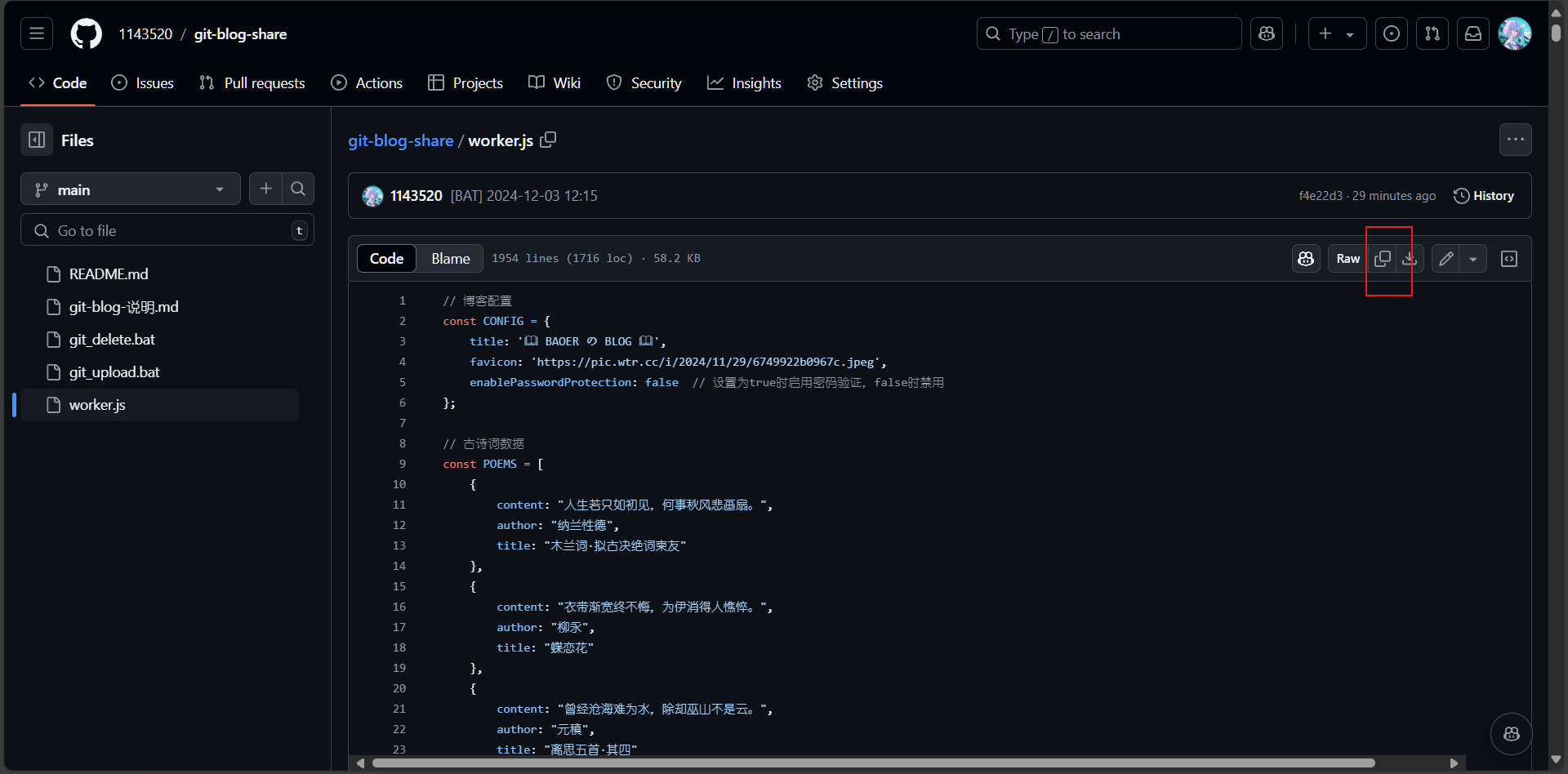Switch to the Insights tab
1568x774 pixels.
[x=745, y=83]
